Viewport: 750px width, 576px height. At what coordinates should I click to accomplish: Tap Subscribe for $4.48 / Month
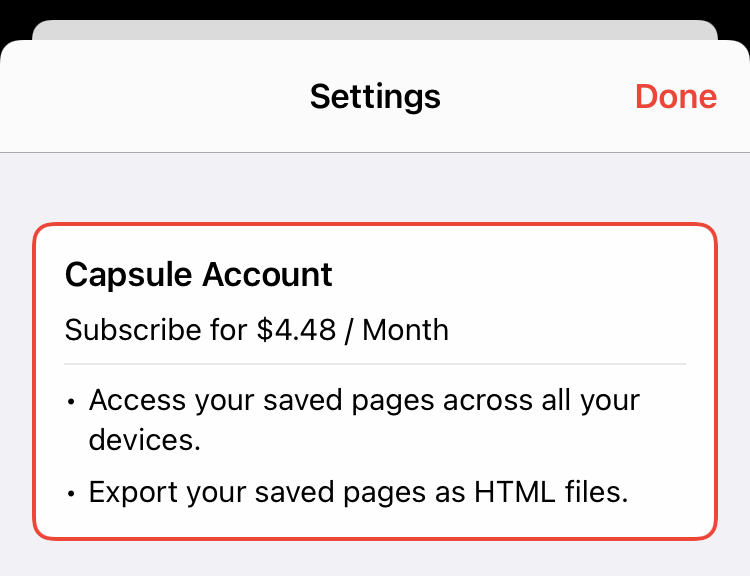click(x=257, y=330)
